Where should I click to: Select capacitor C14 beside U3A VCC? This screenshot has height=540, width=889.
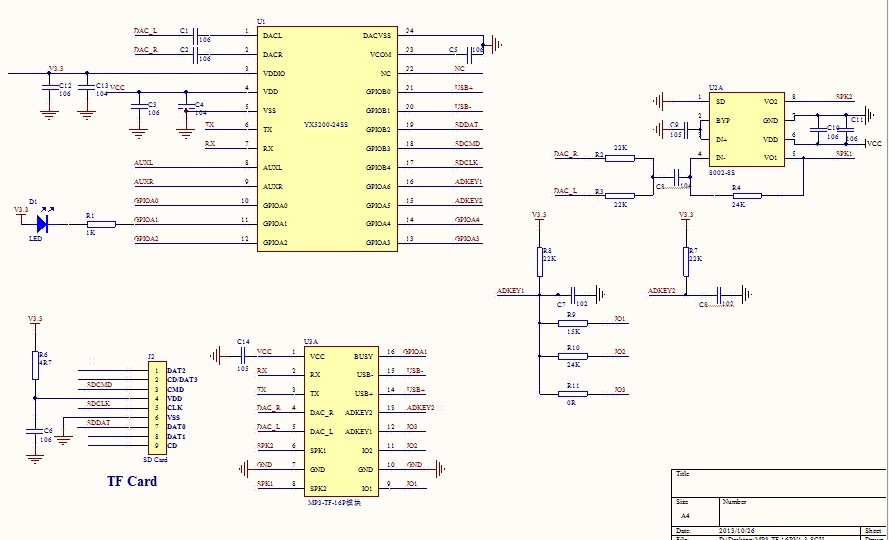[243, 353]
